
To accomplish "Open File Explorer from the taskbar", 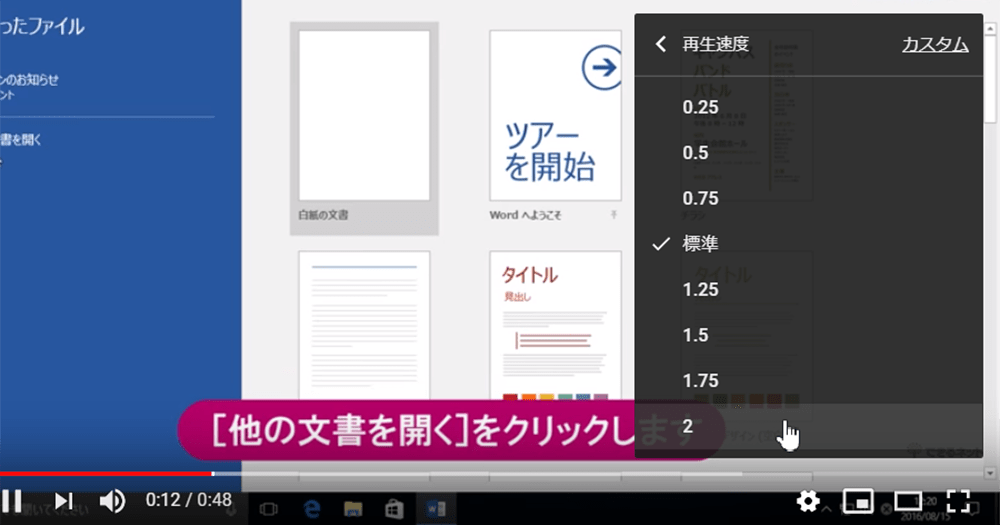I will (353, 508).
